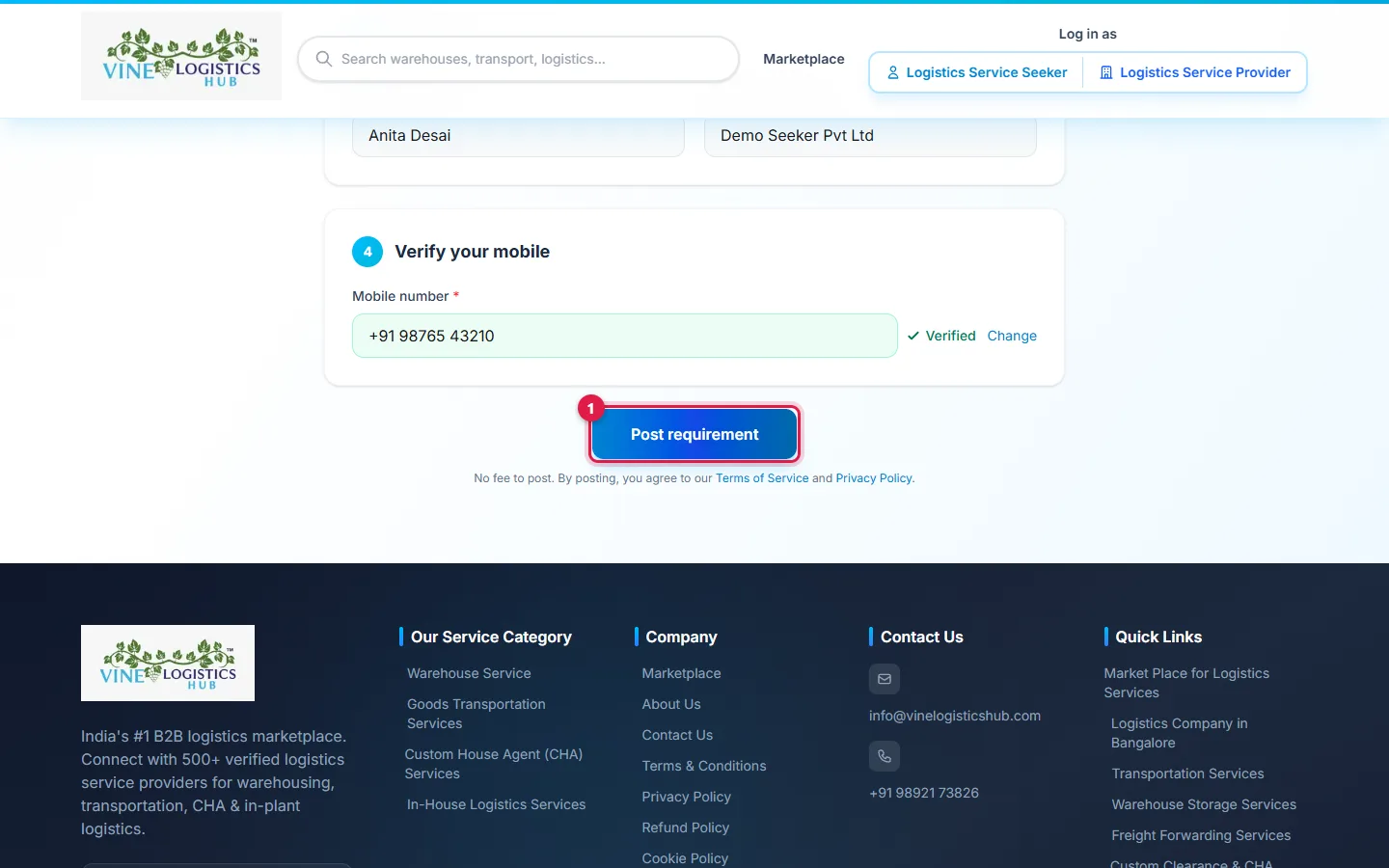The height and width of the screenshot is (868, 1389).
Task: Open the Refund Policy footer link
Action: click(686, 827)
